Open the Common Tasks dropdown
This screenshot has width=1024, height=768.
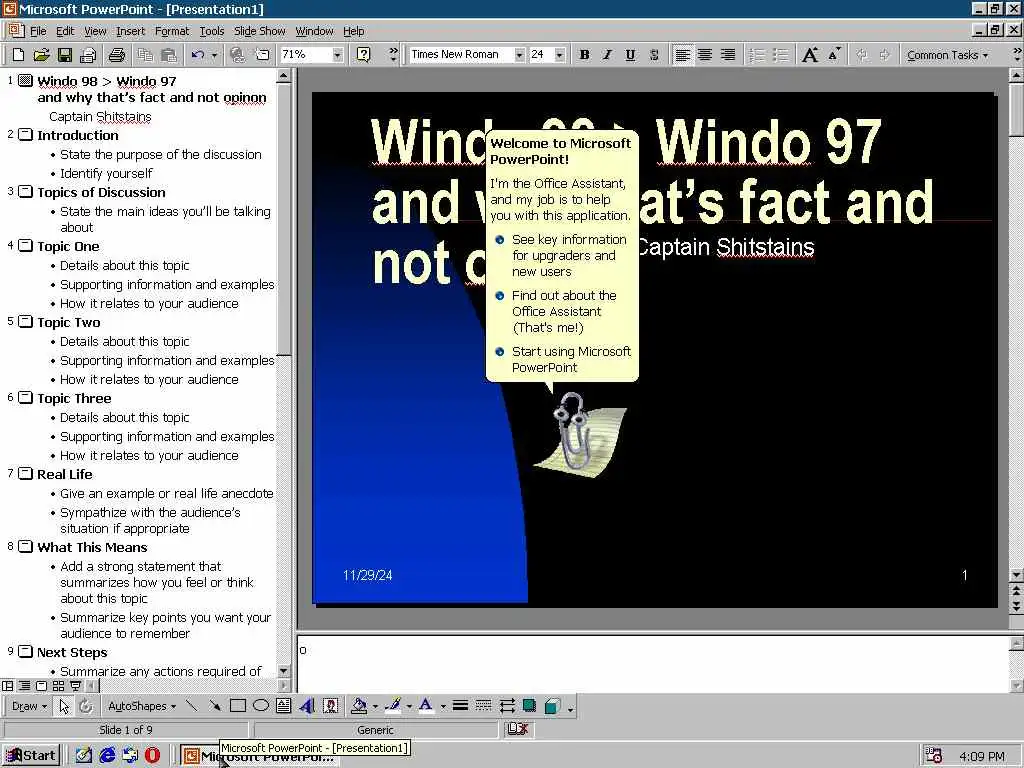(948, 56)
